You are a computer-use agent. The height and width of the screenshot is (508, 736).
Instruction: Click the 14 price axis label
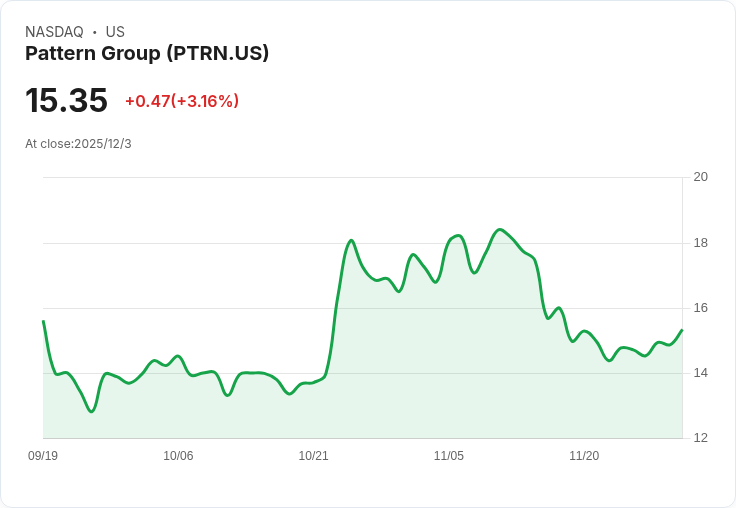(701, 373)
